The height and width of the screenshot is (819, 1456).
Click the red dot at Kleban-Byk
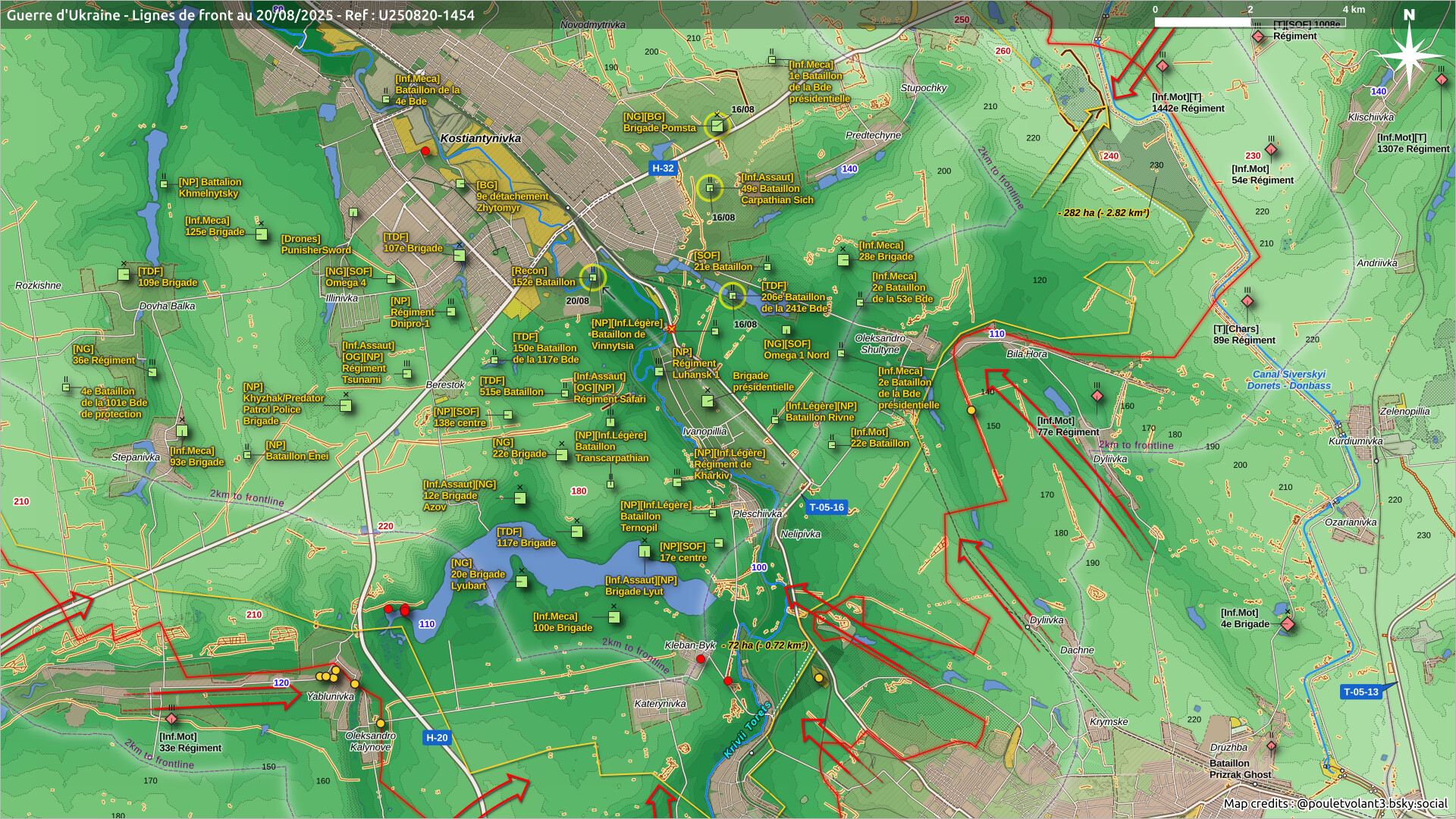click(701, 659)
